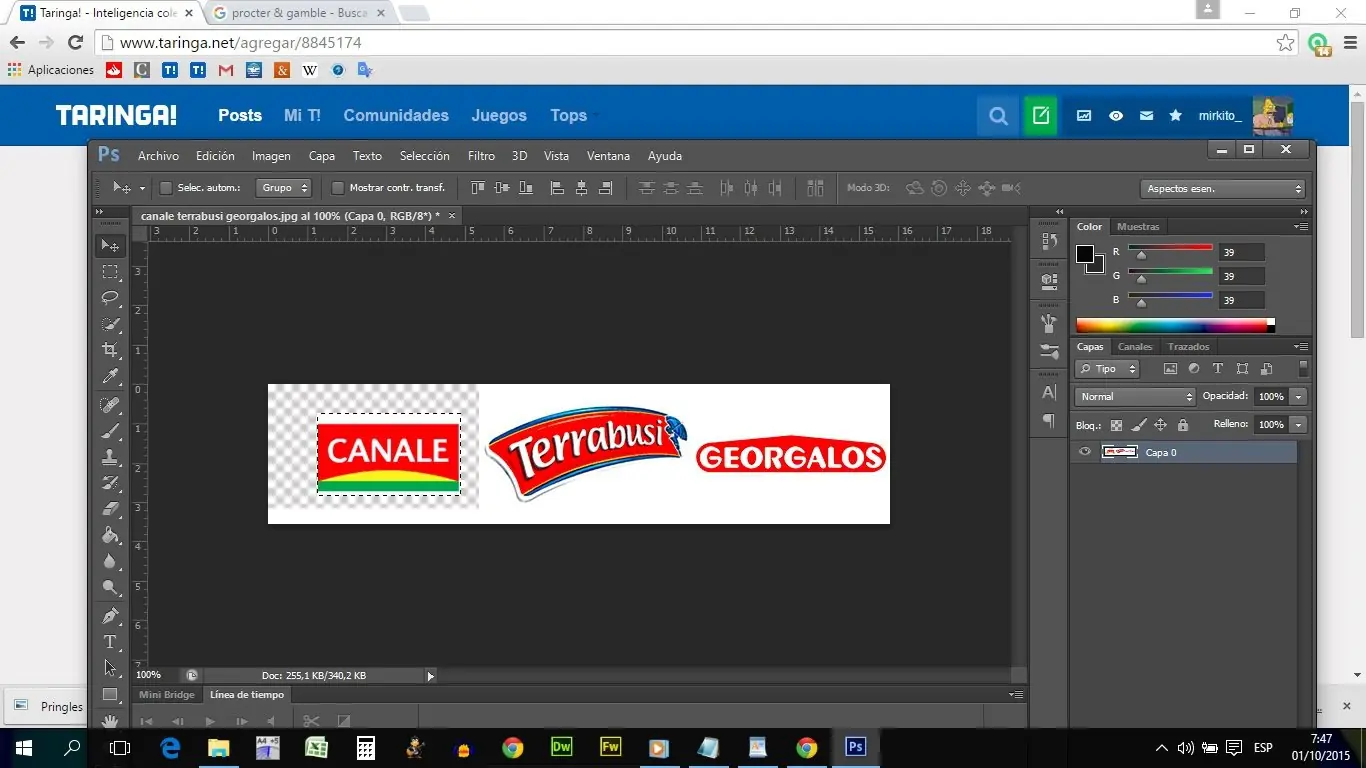The image size is (1366, 768).
Task: Open the Opacidad slider dropdown arrow
Action: tap(1298, 397)
